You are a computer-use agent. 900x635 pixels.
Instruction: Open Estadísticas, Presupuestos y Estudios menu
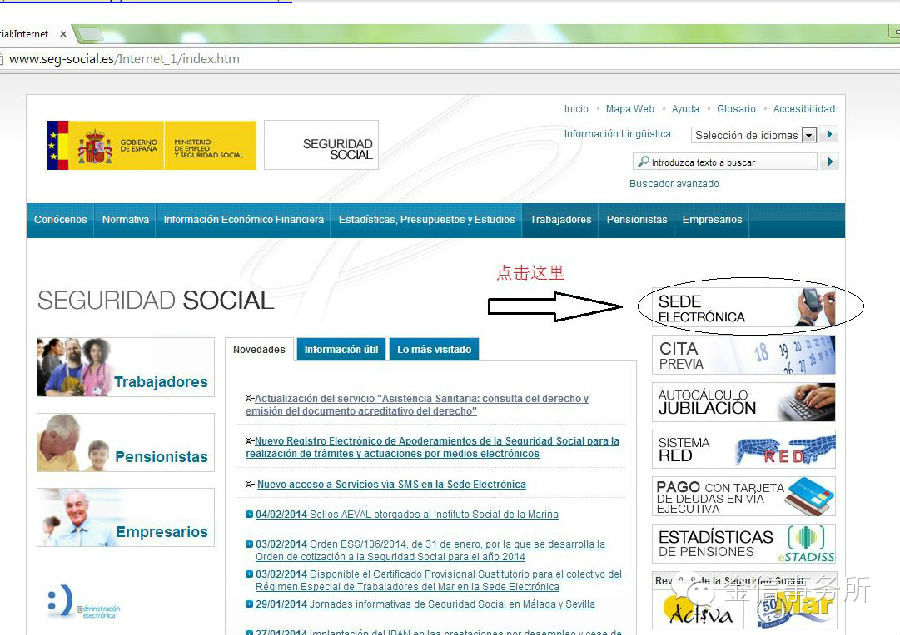tap(426, 220)
